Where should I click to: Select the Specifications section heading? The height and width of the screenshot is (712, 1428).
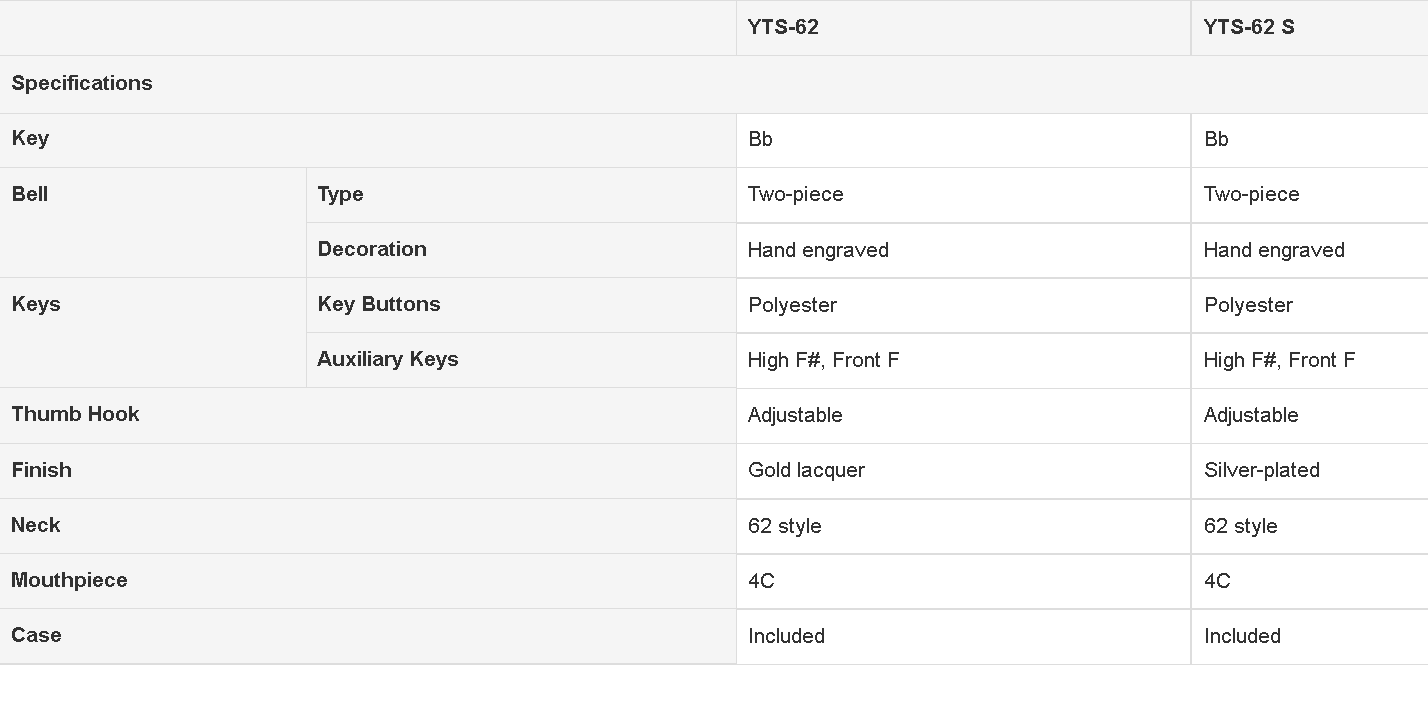point(82,83)
